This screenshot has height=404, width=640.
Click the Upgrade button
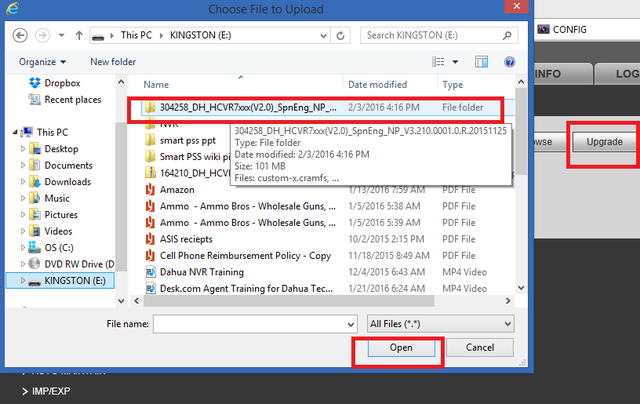[604, 142]
